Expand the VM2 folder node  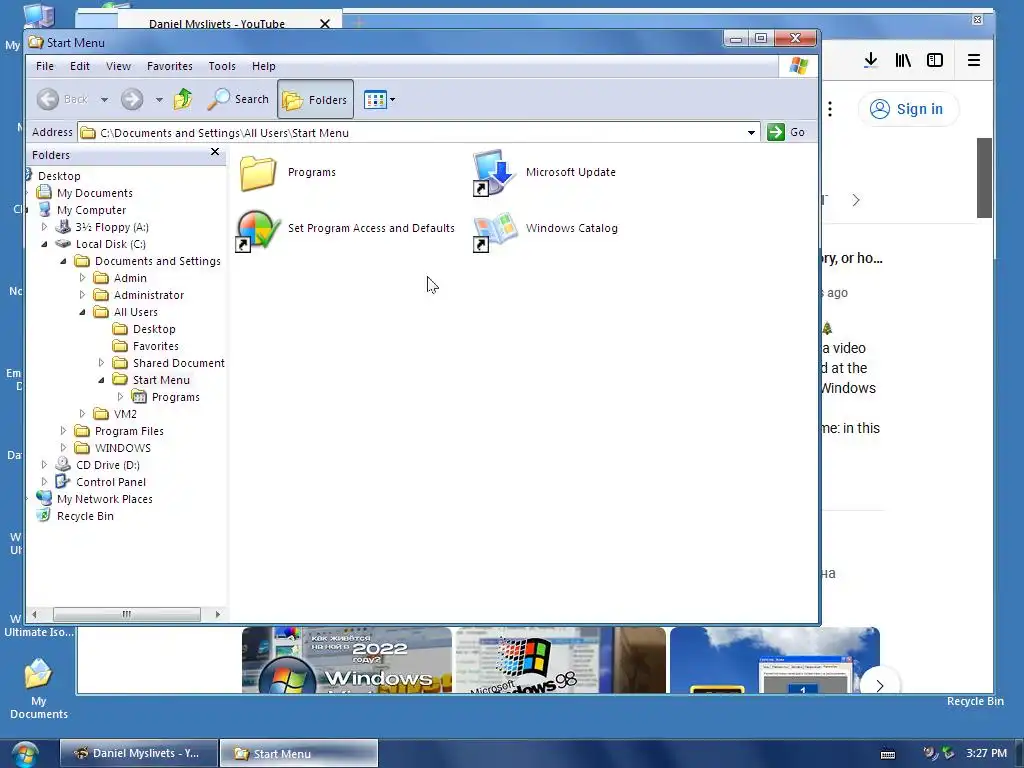(82, 413)
